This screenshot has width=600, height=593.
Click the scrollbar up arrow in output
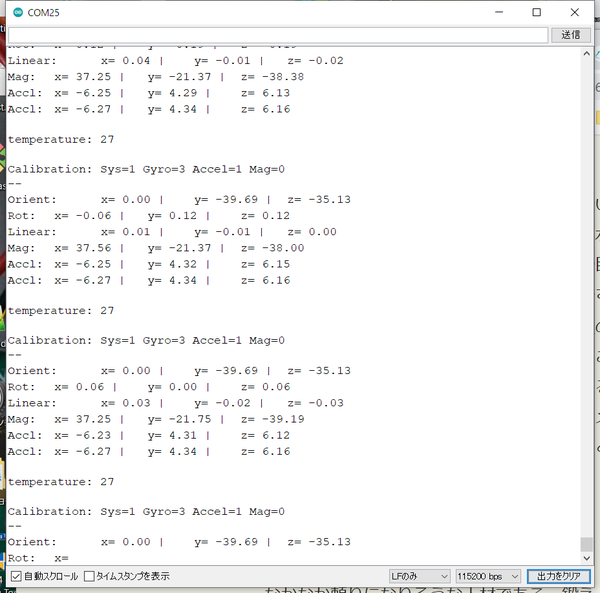586,53
